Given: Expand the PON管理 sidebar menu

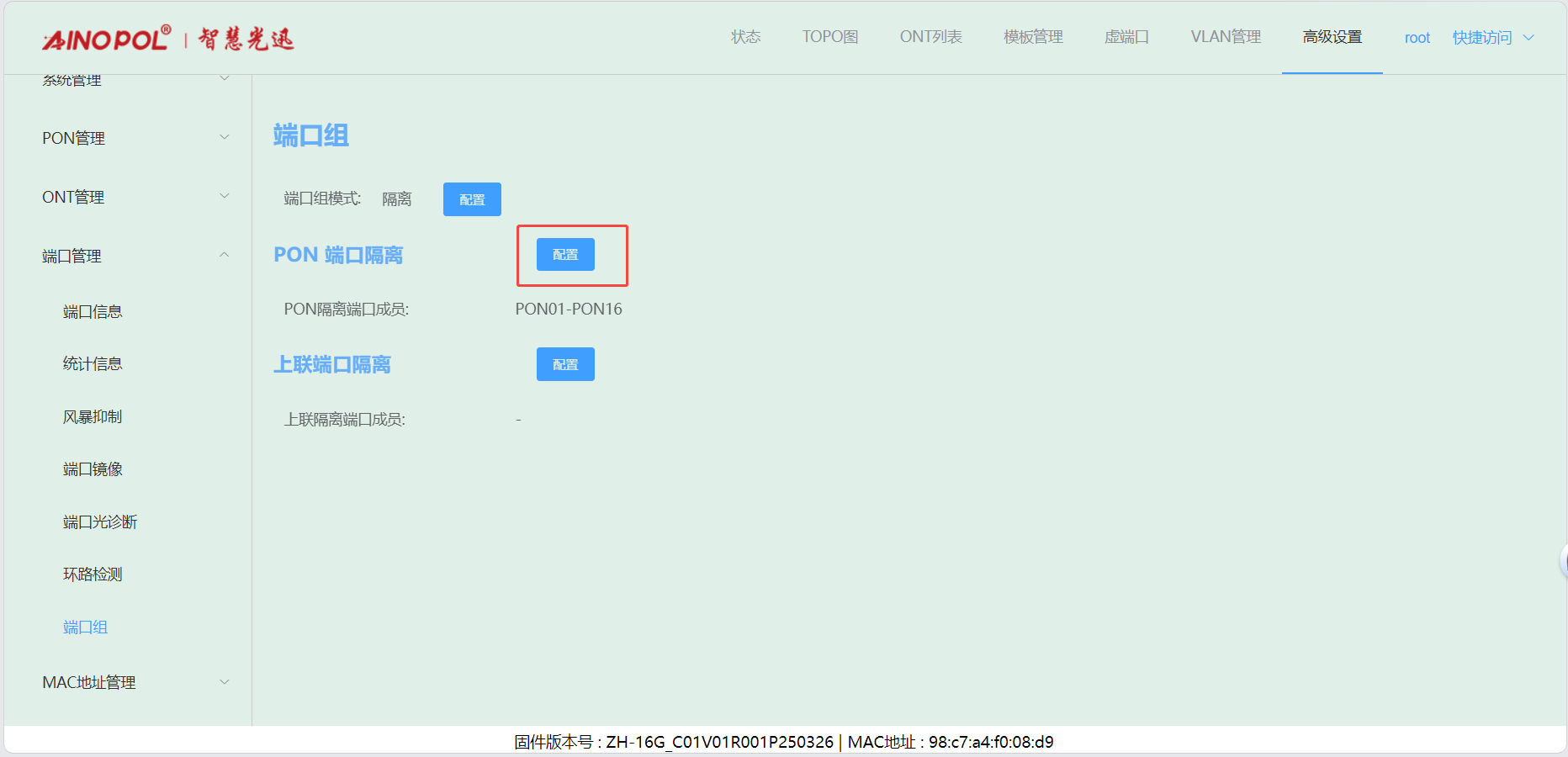Looking at the screenshot, I should [x=135, y=138].
